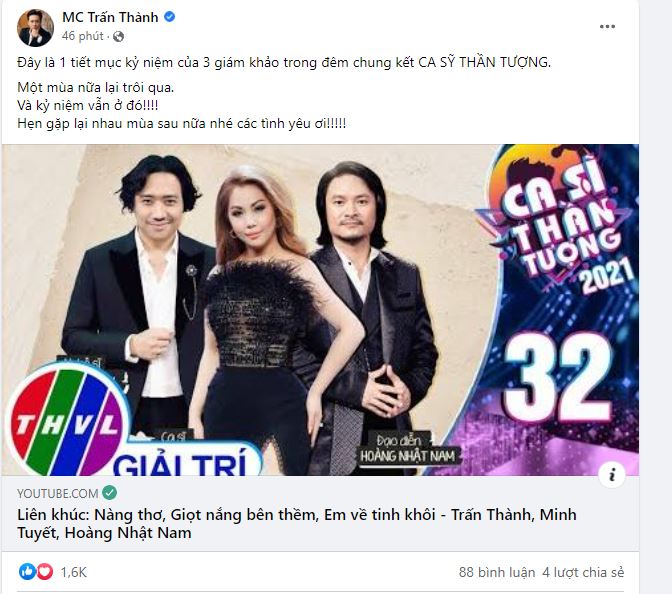Click the red Love reaction icon

pyautogui.click(x=45, y=572)
